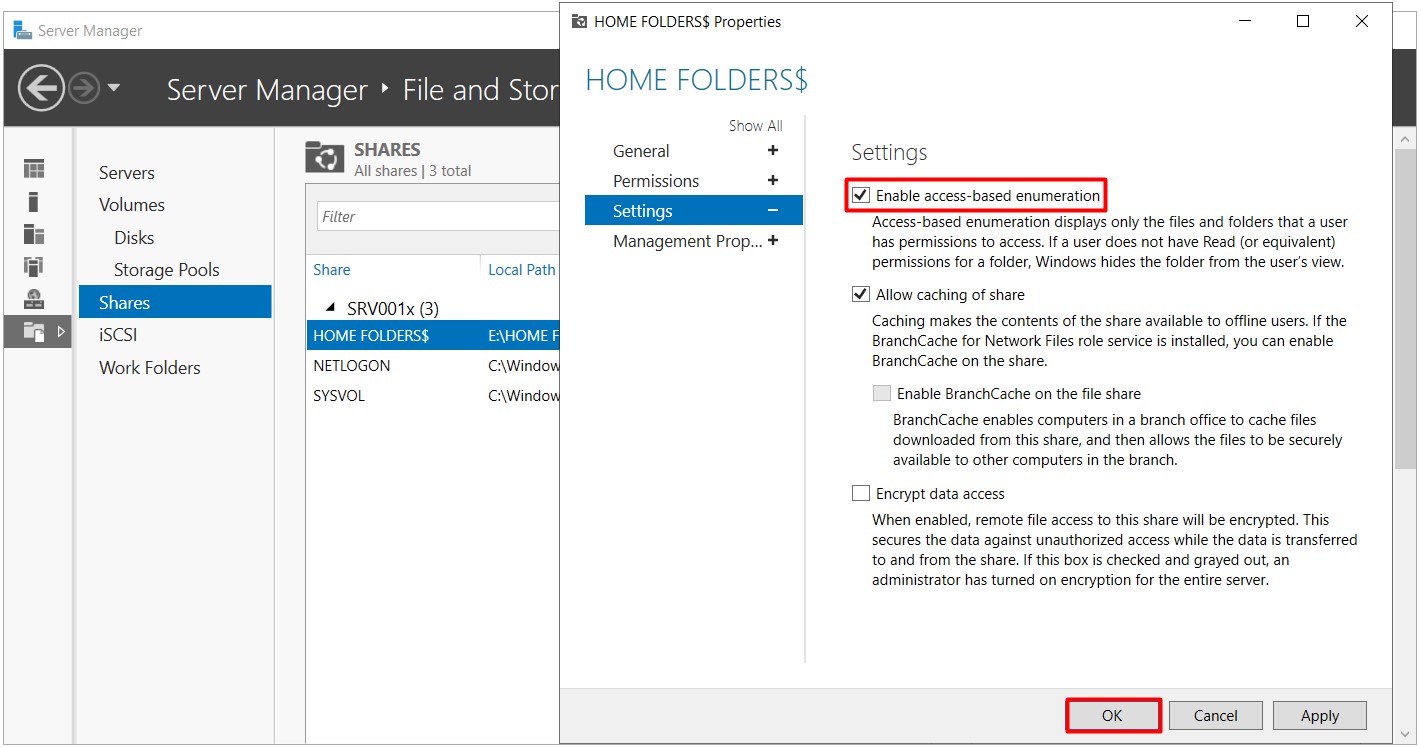Open the AD DS sidebar icon
Viewport: 1421px width, 747px height.
(34, 266)
